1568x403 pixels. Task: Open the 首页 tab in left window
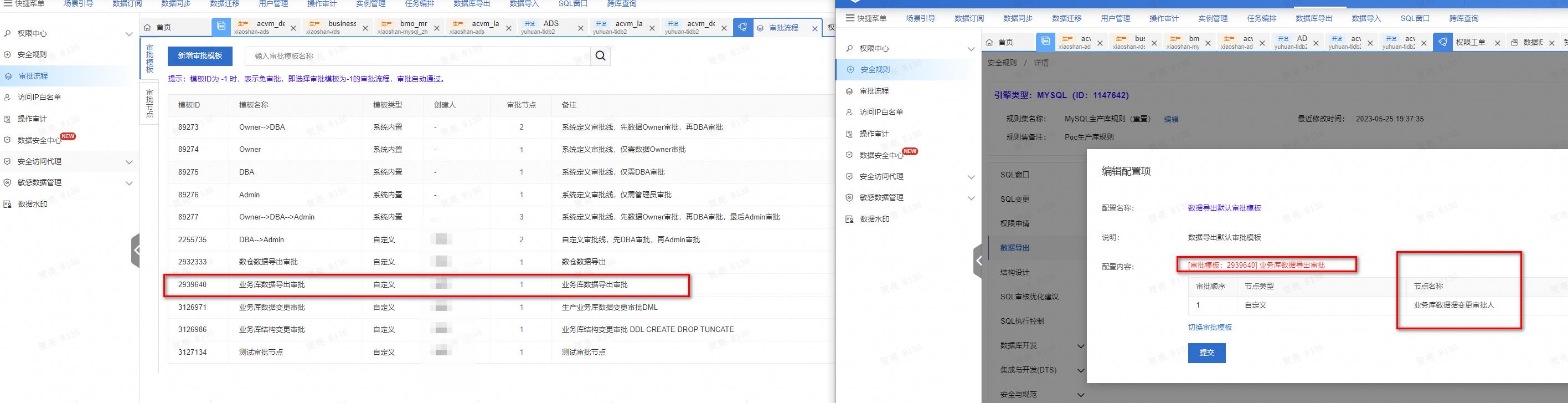coord(158,27)
